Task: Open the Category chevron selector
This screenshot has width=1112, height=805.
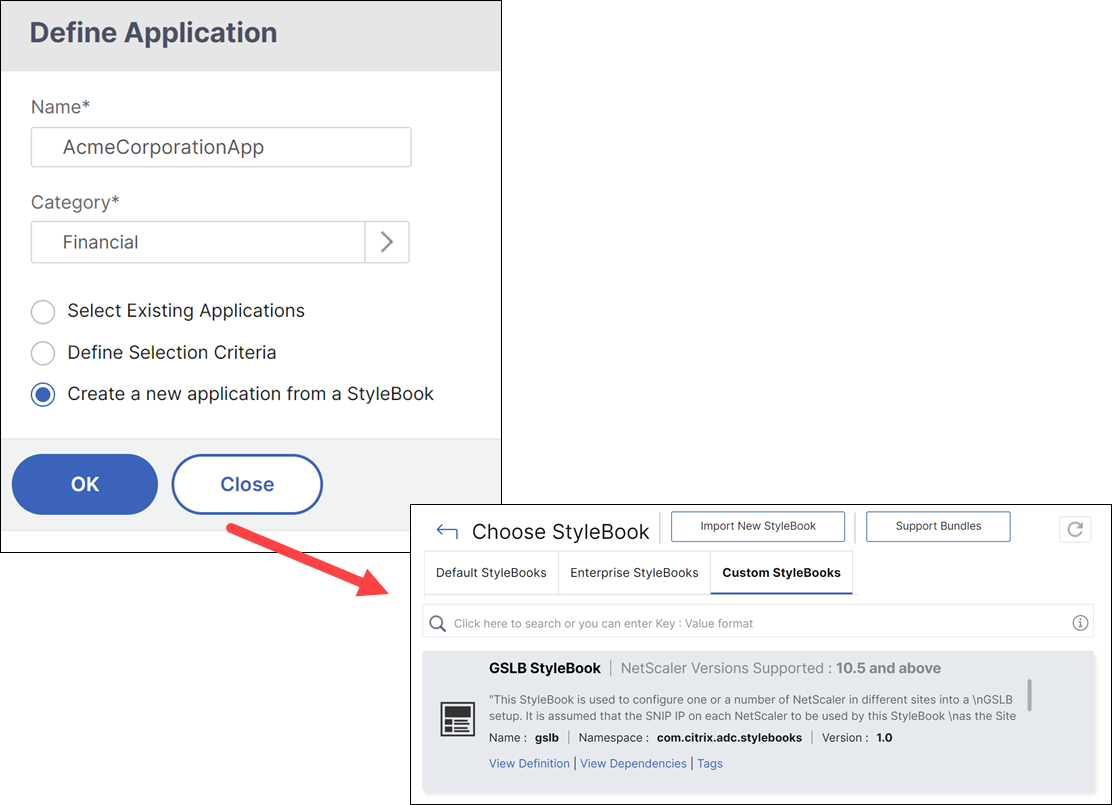Action: point(387,242)
